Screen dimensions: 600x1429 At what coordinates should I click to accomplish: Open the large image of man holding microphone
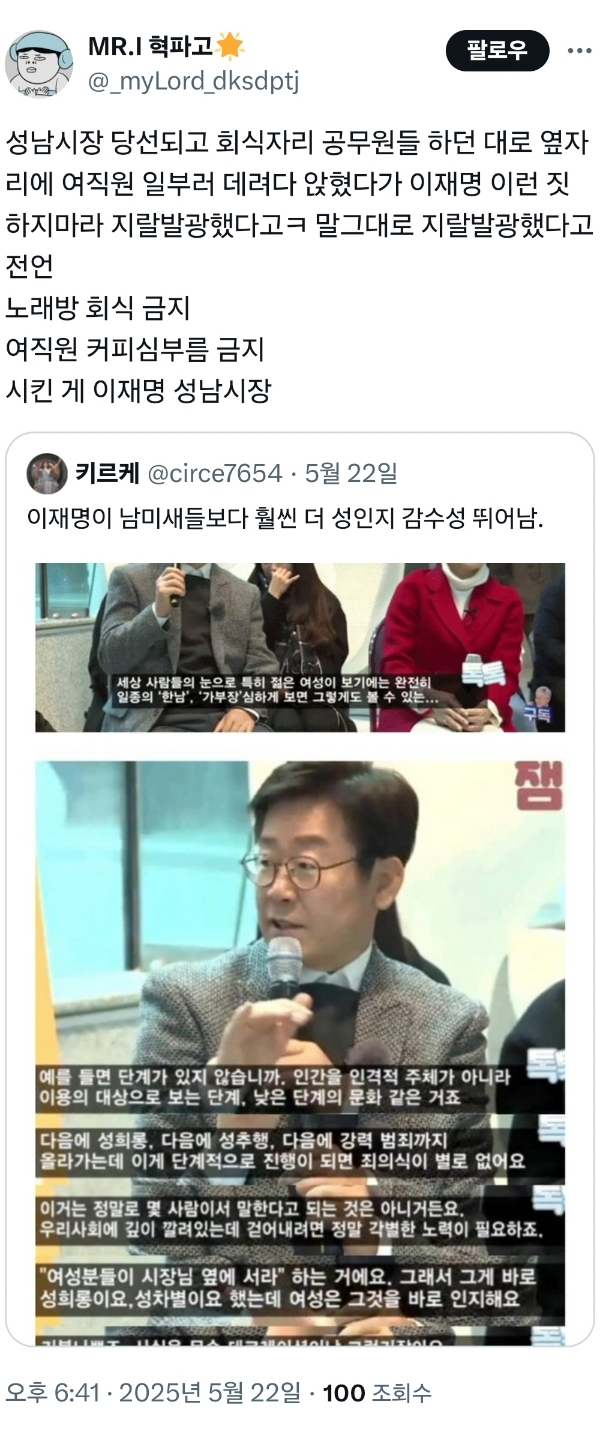[300, 1052]
